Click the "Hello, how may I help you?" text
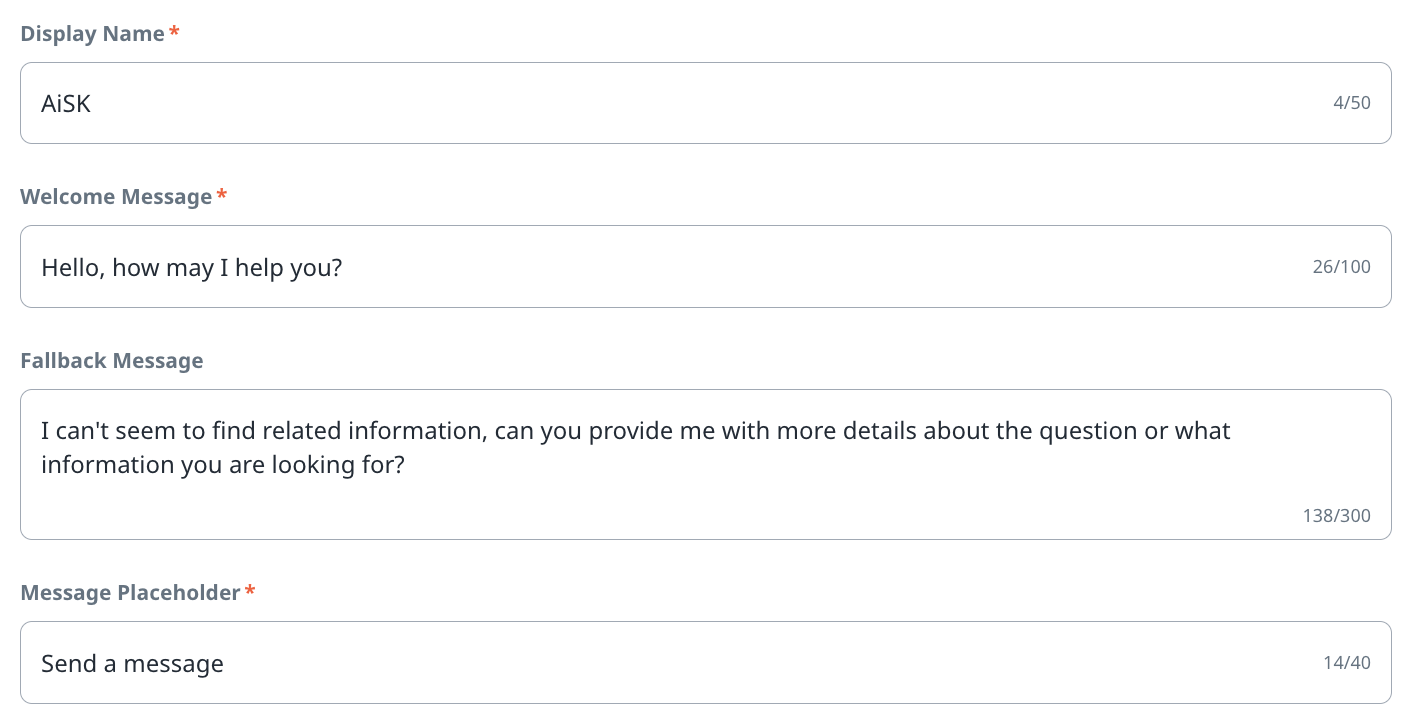The height and width of the screenshot is (722, 1408). (191, 267)
